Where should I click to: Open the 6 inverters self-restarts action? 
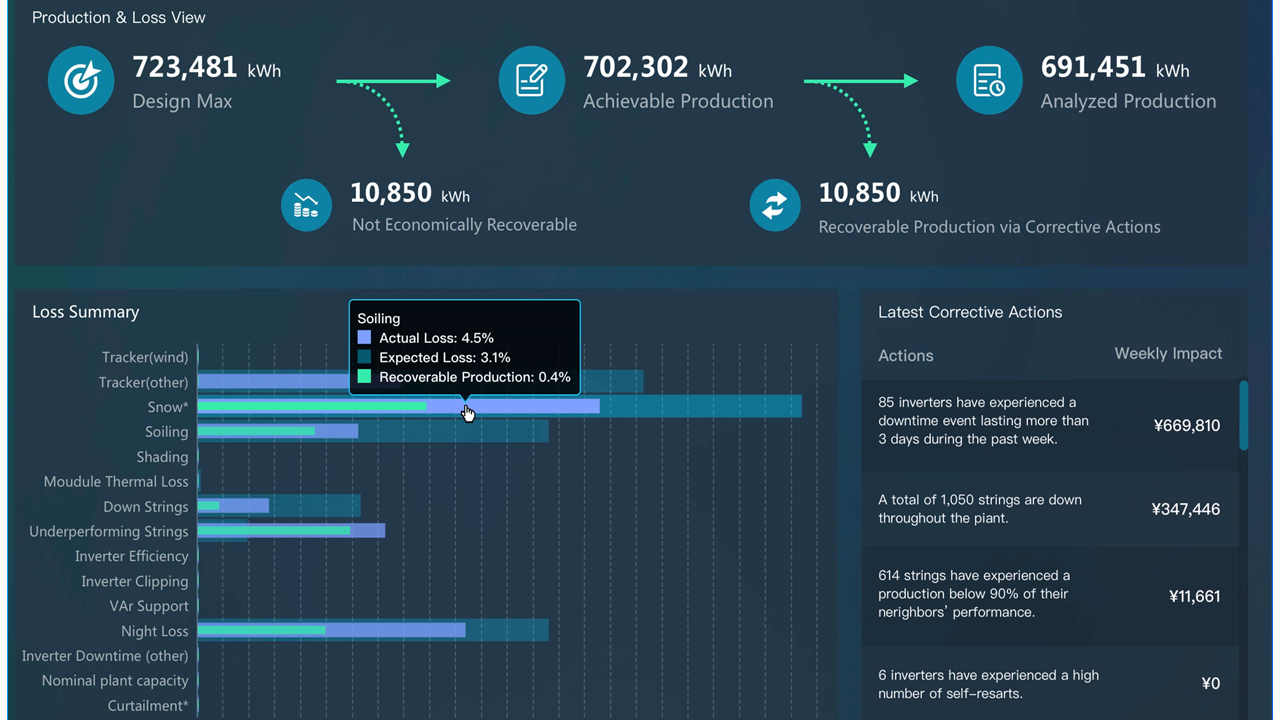point(1050,684)
